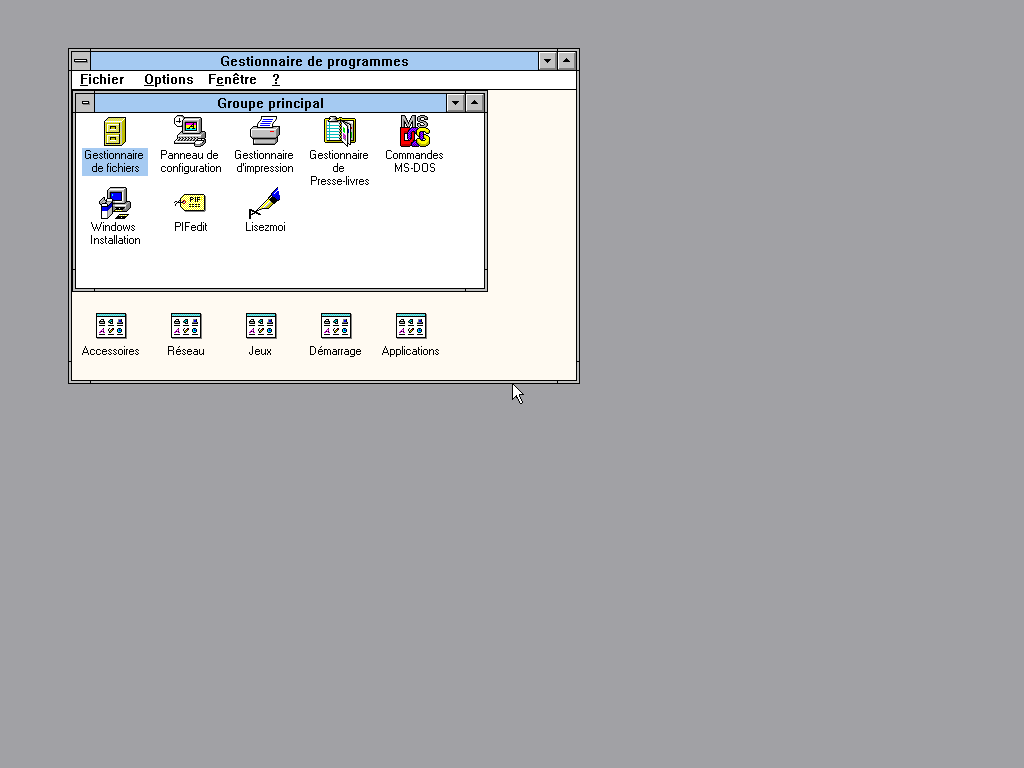The width and height of the screenshot is (1024, 768).
Task: Select Gestionnaire de Presse-livres clipboard icon
Action: tap(339, 132)
